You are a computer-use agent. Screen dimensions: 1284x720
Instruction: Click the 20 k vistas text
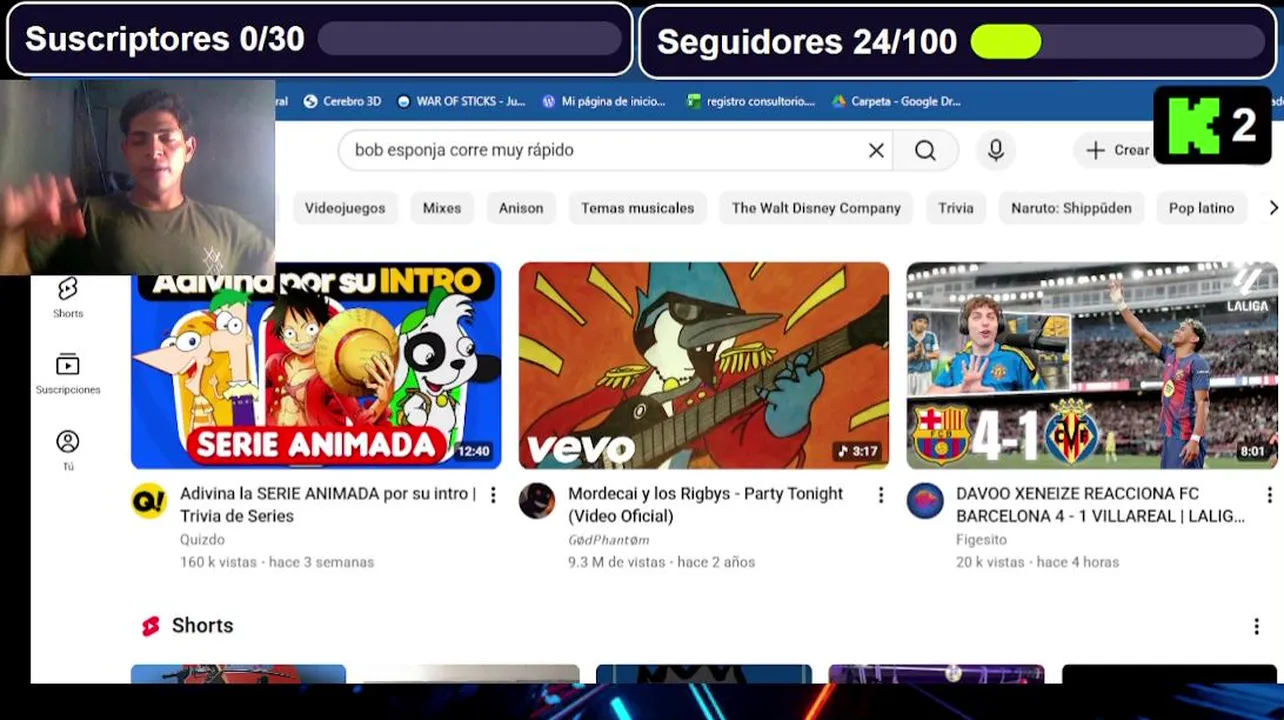[x=990, y=562]
